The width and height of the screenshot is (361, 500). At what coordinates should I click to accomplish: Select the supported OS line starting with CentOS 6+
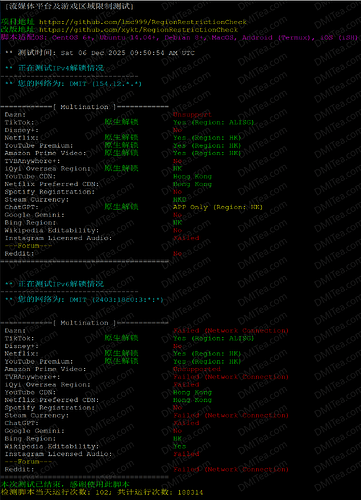tap(205, 37)
